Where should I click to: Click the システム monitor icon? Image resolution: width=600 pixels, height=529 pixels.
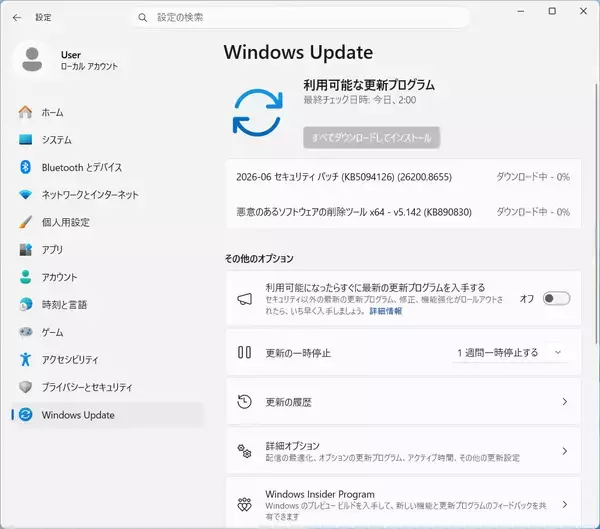[26, 140]
